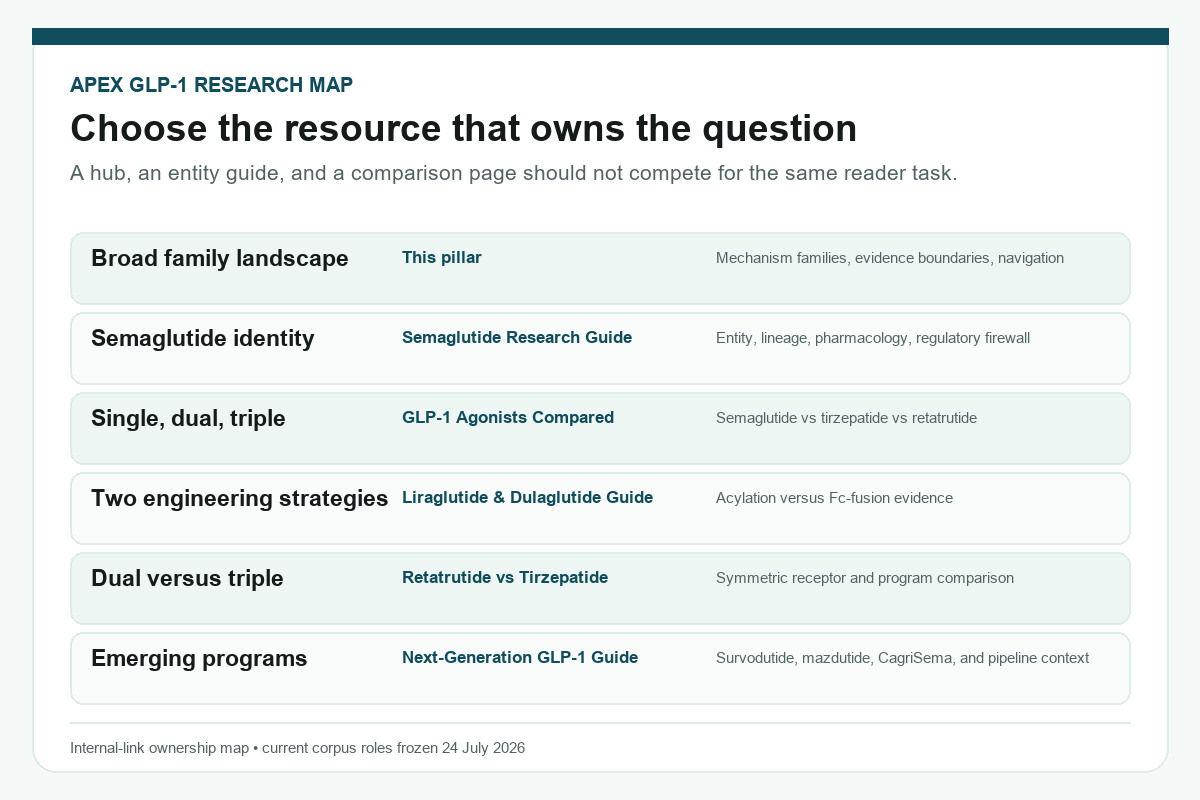
Task: Select the 'Dual versus triple' row title
Action: (x=187, y=579)
